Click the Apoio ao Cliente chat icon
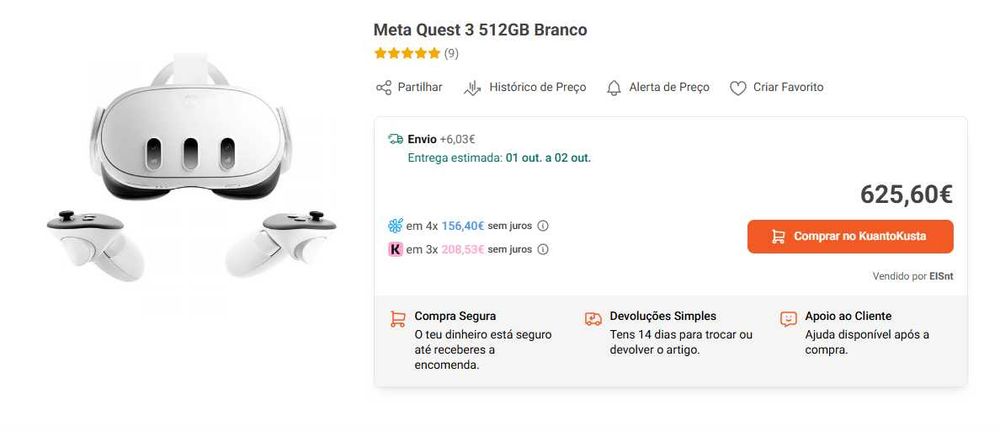This screenshot has width=1000, height=432. [788, 319]
